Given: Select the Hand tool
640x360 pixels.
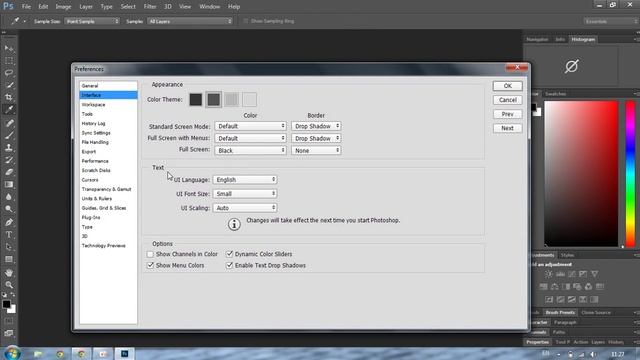Looking at the screenshot, I should pos(9,273).
